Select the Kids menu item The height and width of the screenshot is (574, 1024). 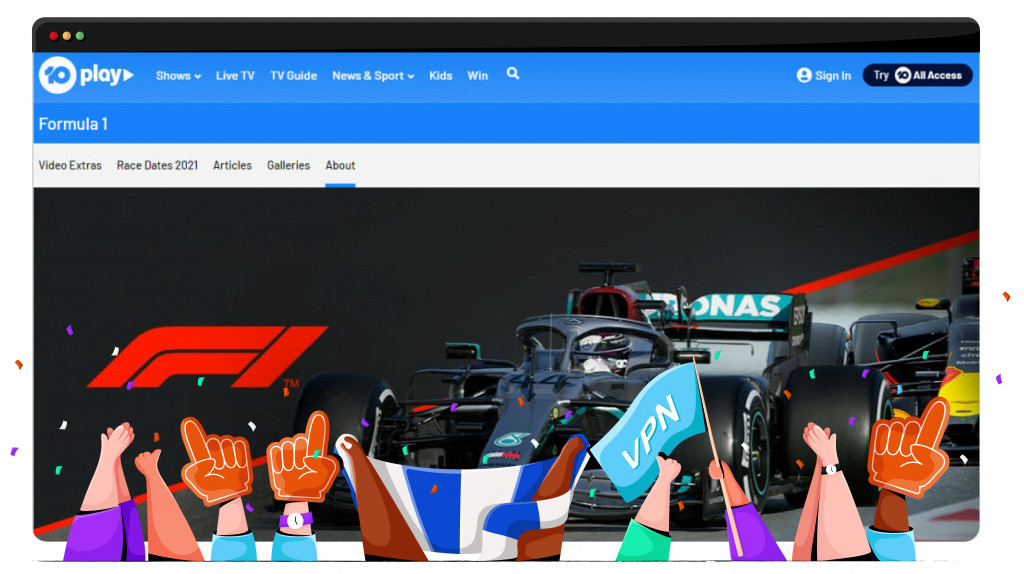coord(441,76)
